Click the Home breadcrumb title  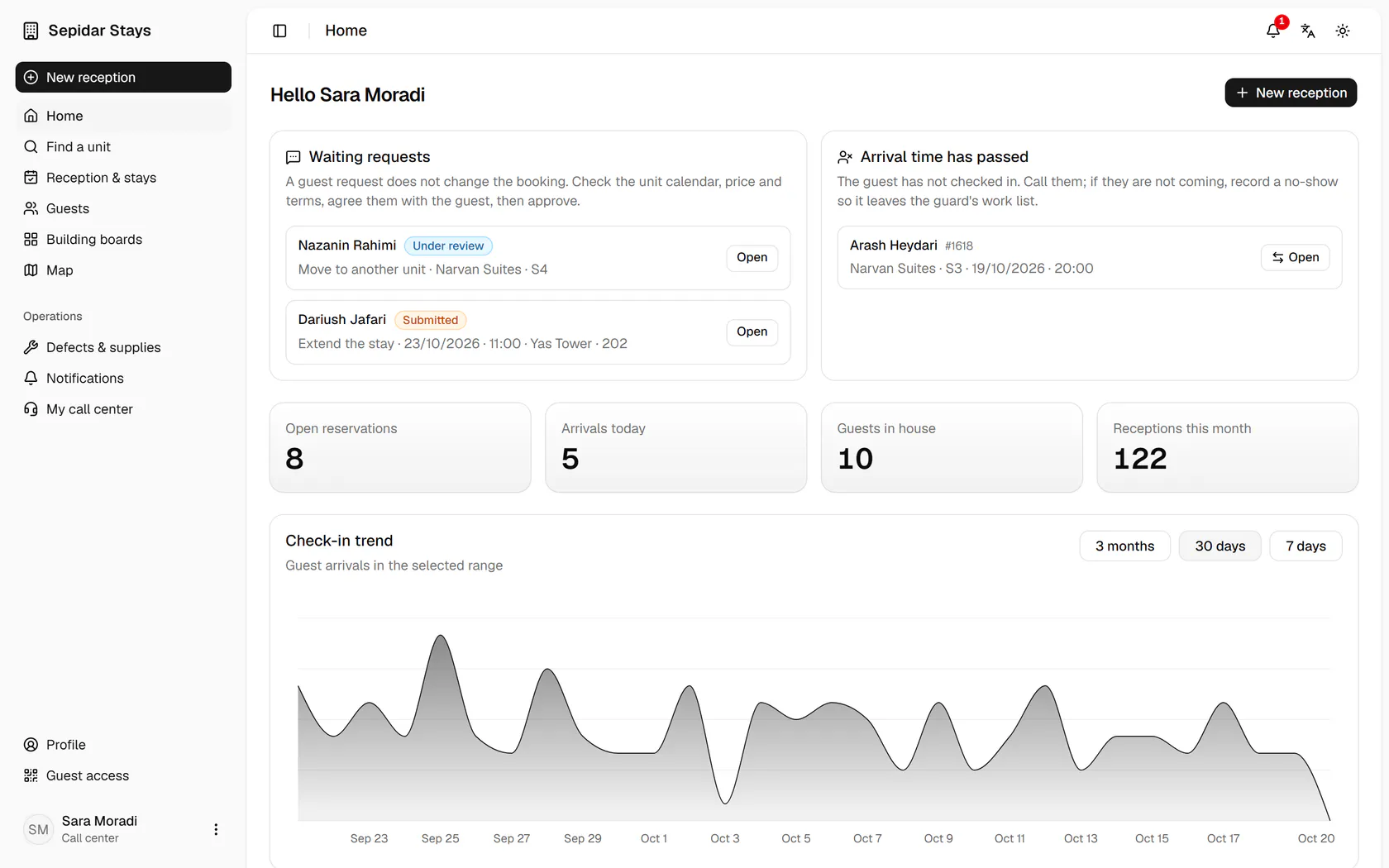tap(346, 31)
